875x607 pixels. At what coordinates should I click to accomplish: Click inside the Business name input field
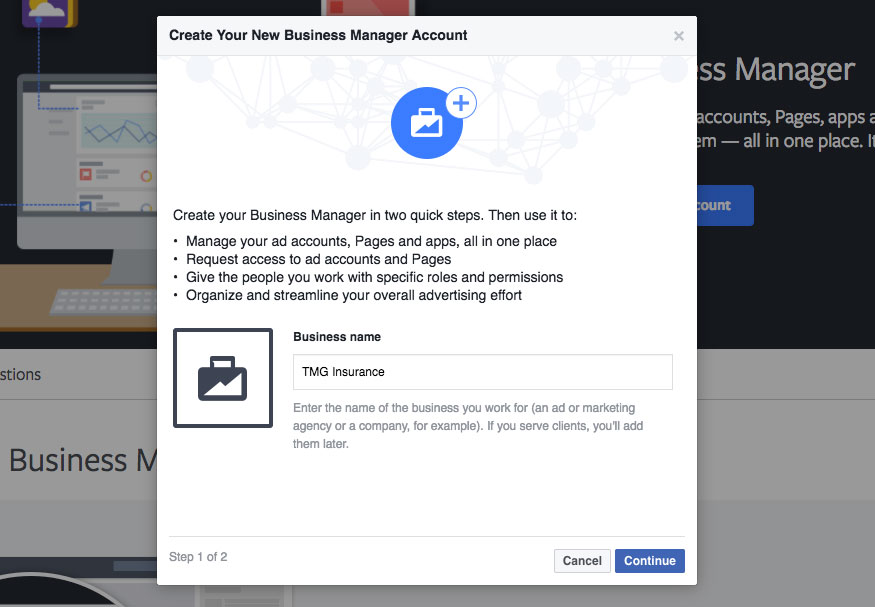pyautogui.click(x=483, y=372)
